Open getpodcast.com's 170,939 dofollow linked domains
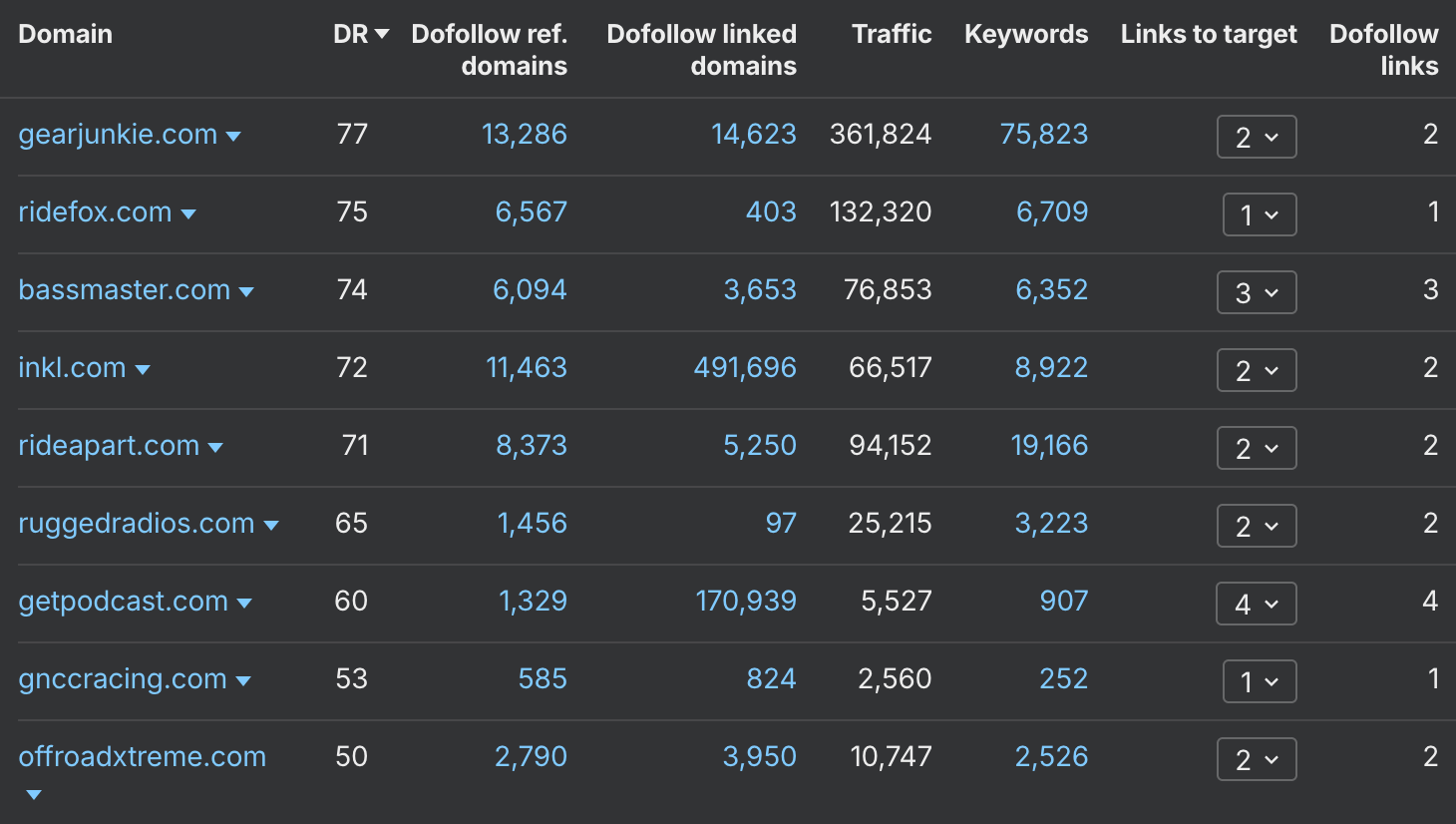The width and height of the screenshot is (1456, 824). point(746,602)
